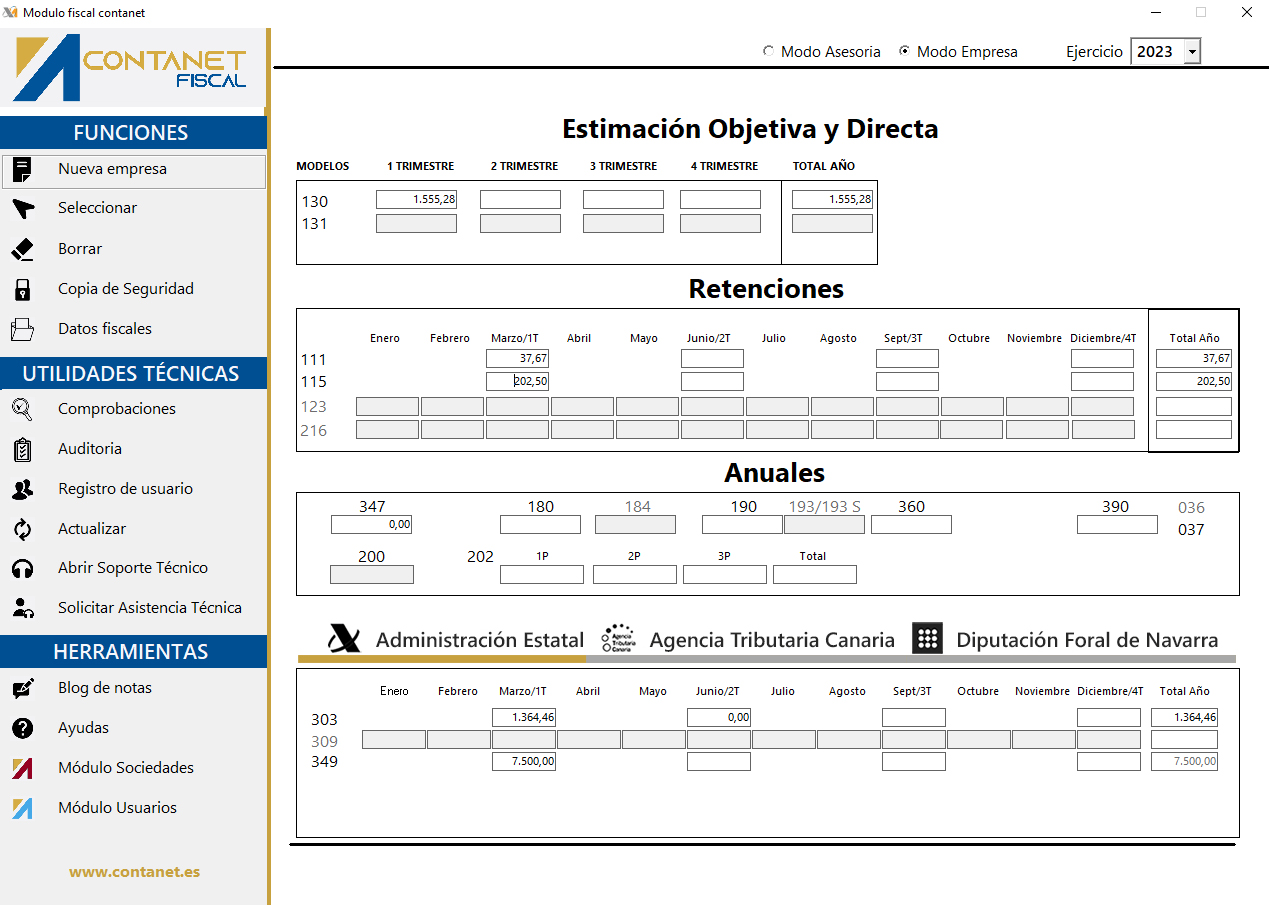Click the model 349 row label
This screenshot has height=905, width=1269.
[325, 762]
